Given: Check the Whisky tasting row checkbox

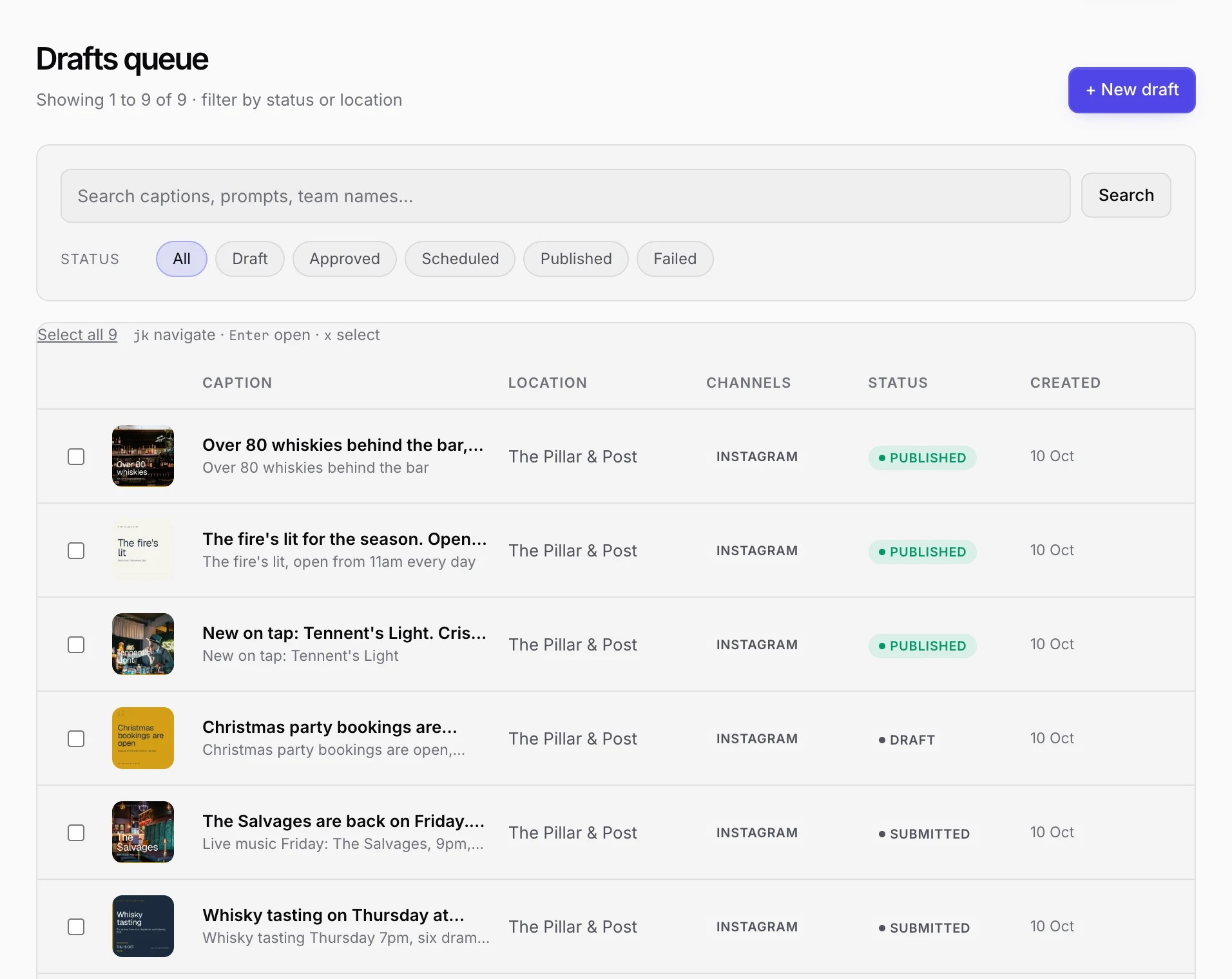Looking at the screenshot, I should 76,927.
